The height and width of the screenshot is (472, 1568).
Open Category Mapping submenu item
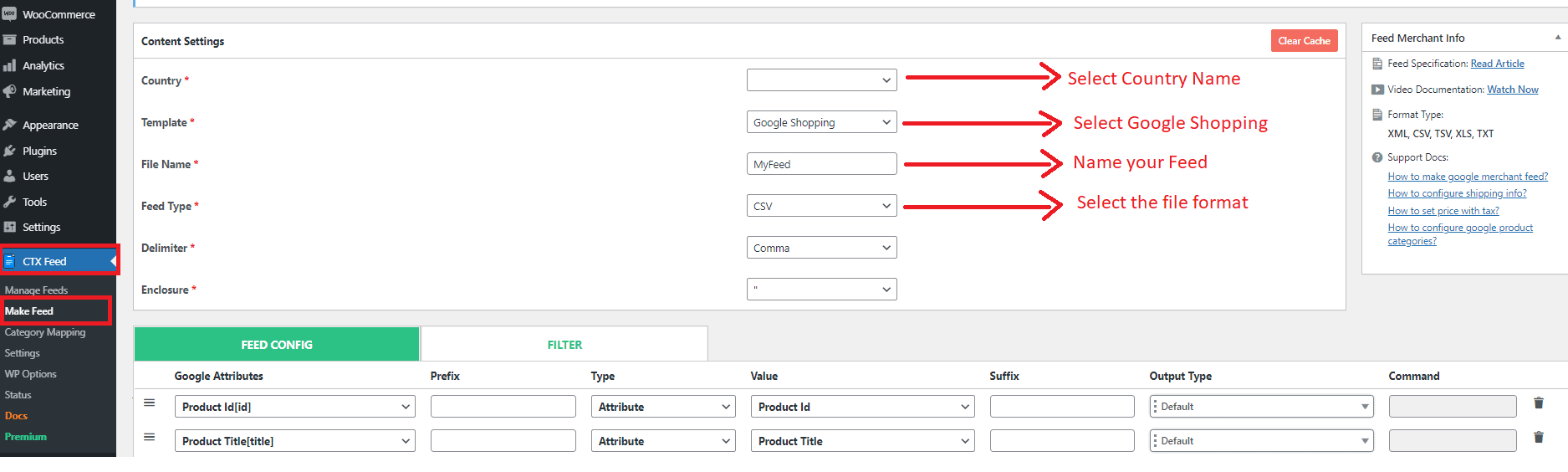click(x=45, y=332)
